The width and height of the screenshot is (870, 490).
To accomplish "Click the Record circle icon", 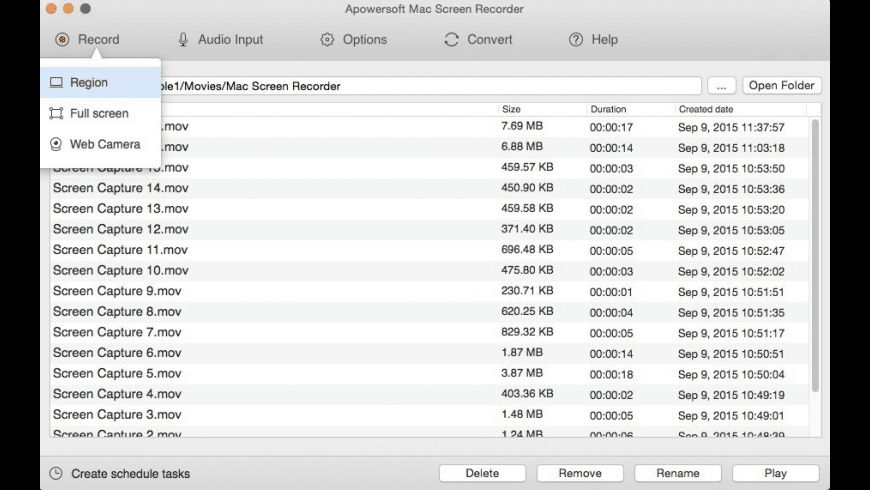I will 62,39.
